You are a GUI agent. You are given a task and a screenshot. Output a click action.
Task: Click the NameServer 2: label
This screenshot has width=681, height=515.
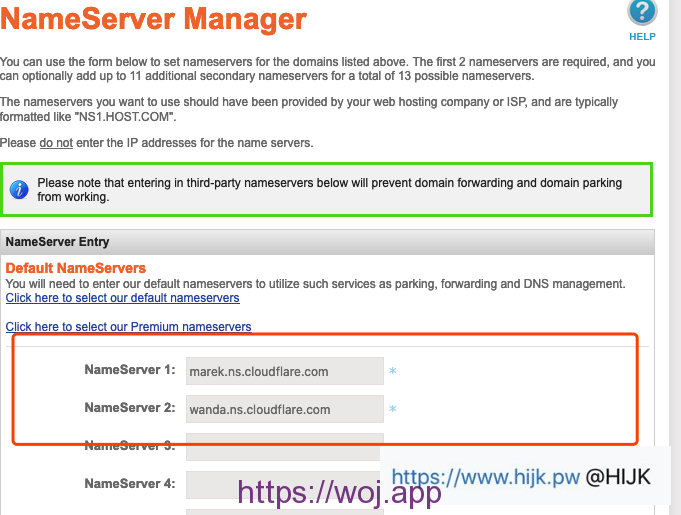tap(130, 408)
